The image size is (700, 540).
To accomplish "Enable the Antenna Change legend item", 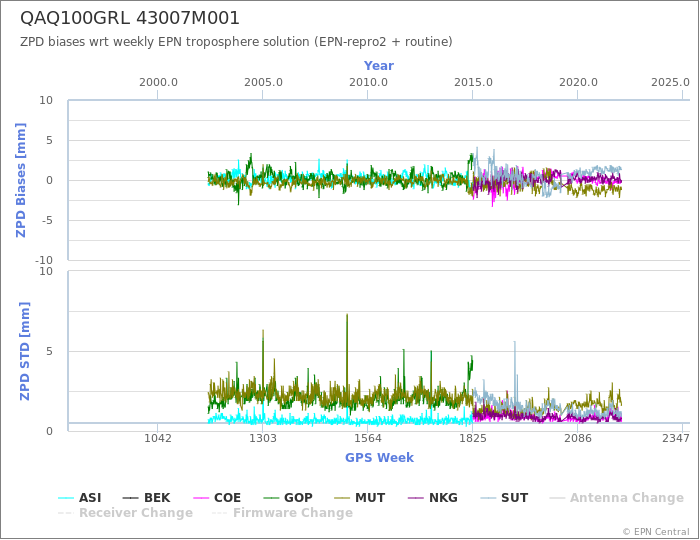I will coord(617,498).
